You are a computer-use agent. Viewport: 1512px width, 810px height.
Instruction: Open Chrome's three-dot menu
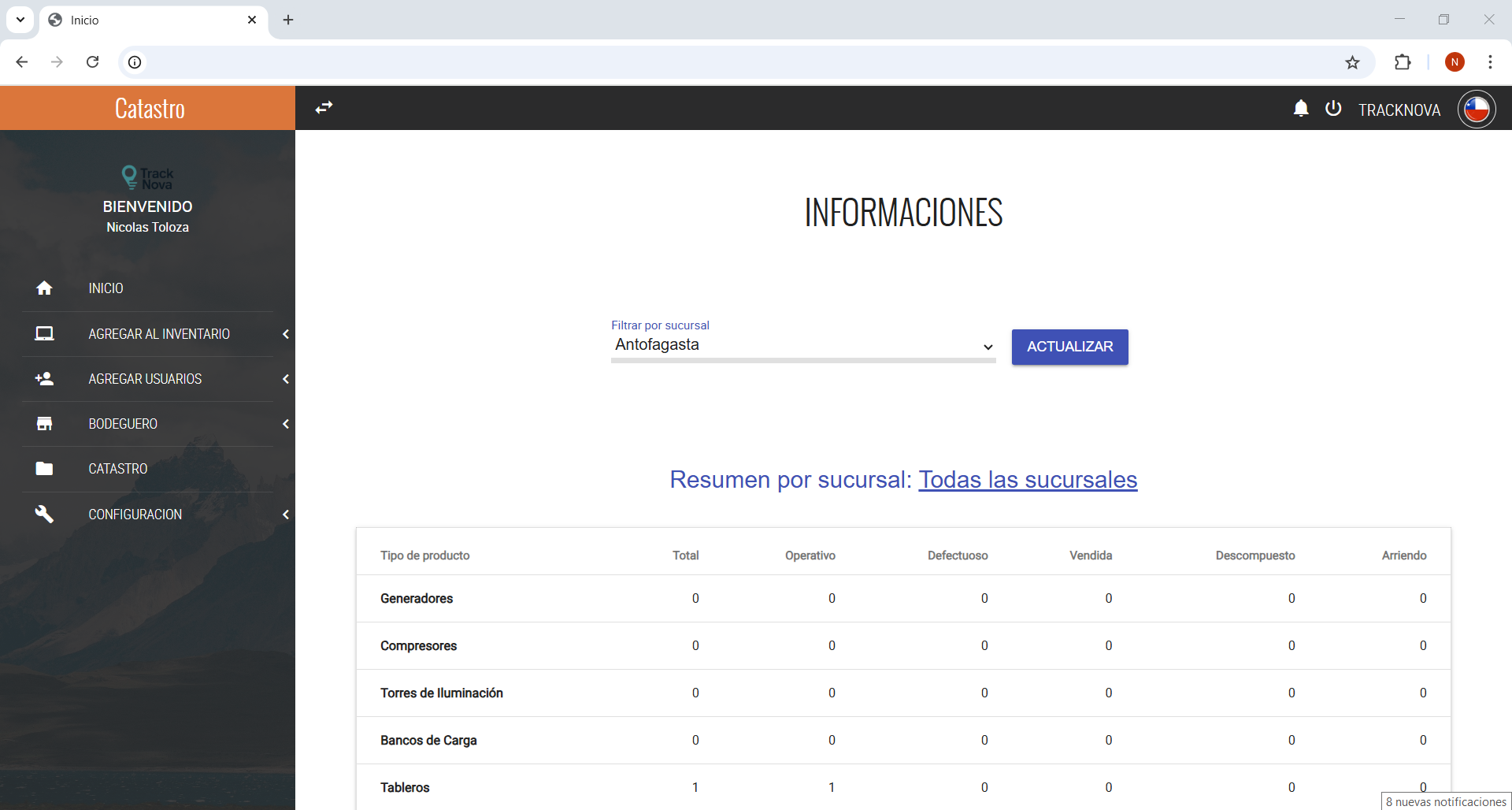click(x=1490, y=62)
